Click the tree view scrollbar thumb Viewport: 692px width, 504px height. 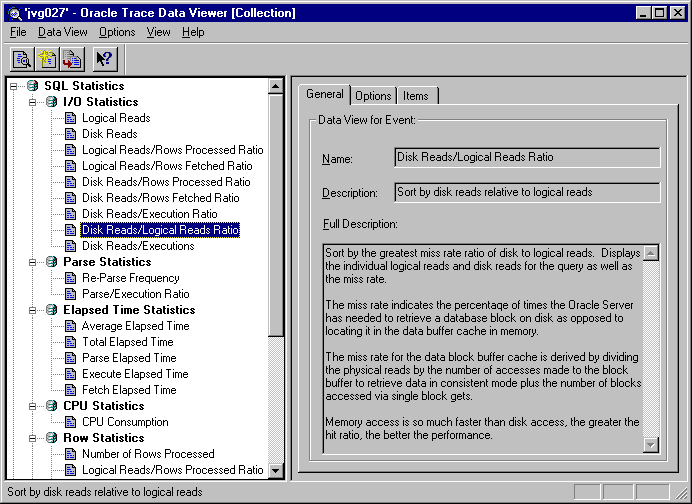tap(276, 215)
